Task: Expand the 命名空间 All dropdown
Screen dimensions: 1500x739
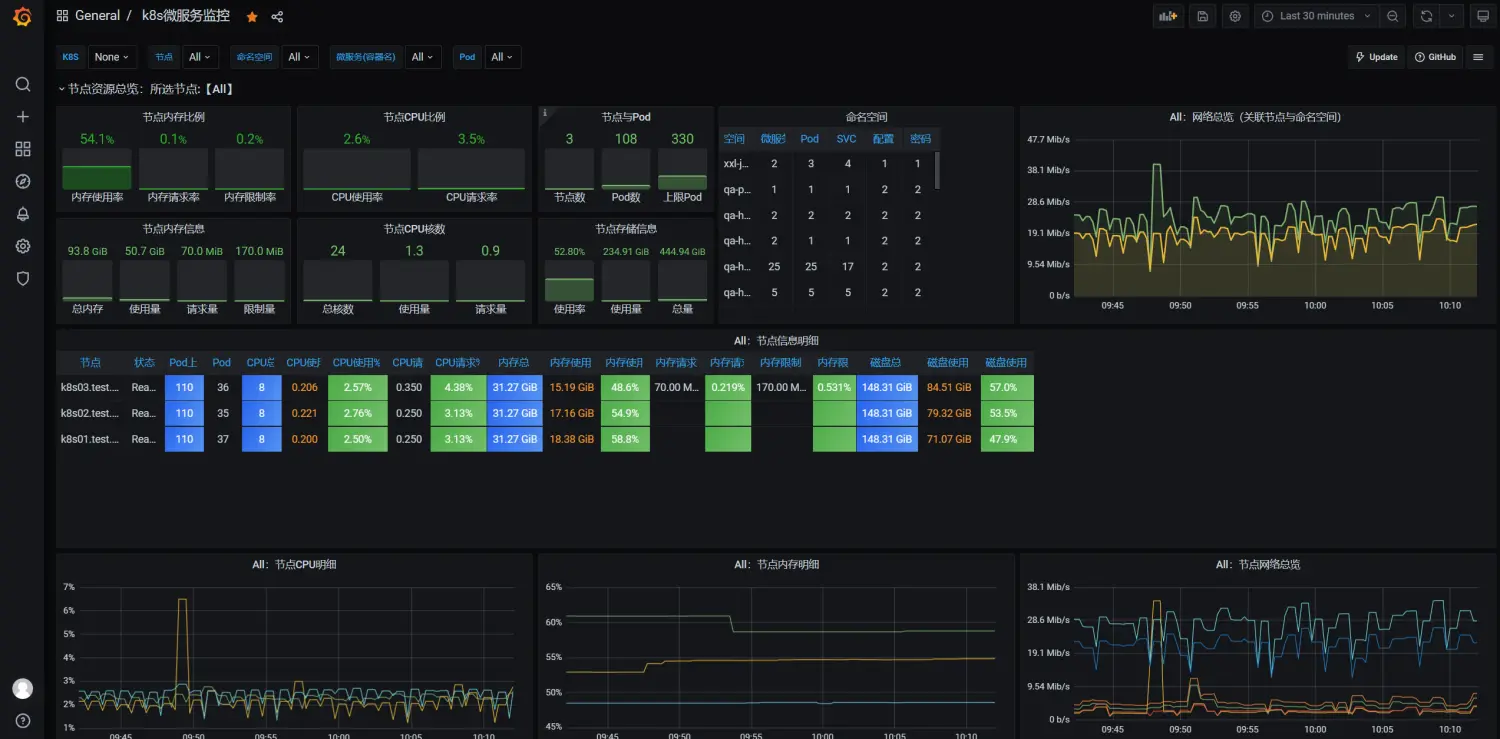Action: (300, 57)
